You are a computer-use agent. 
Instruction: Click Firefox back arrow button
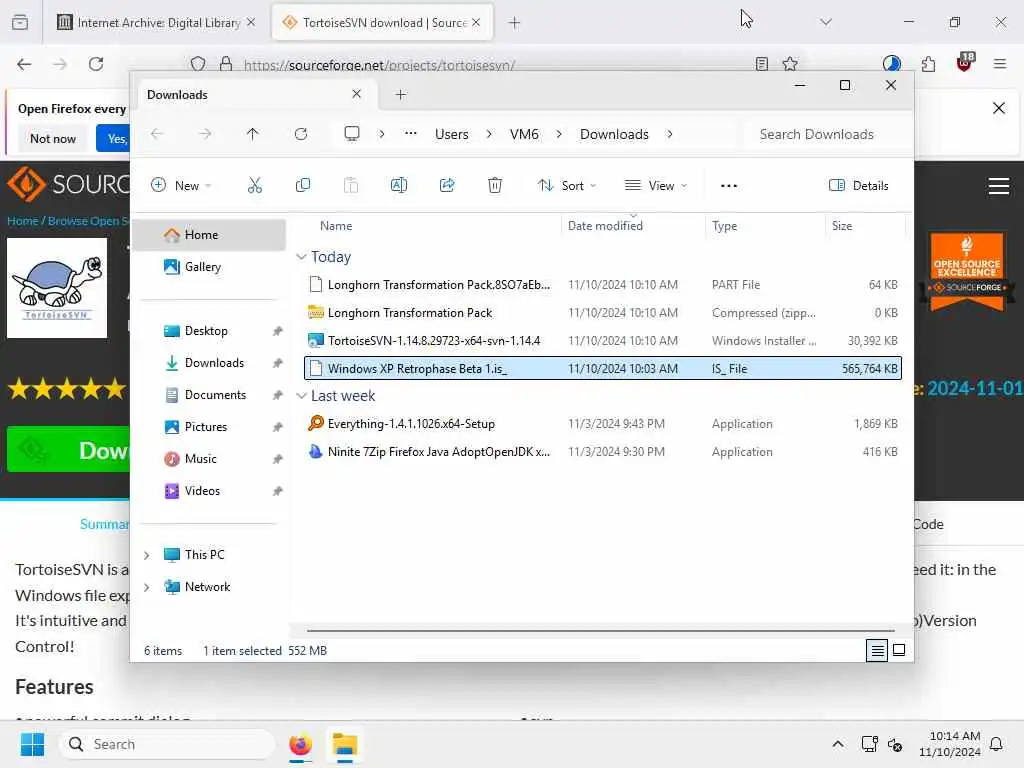(24, 64)
